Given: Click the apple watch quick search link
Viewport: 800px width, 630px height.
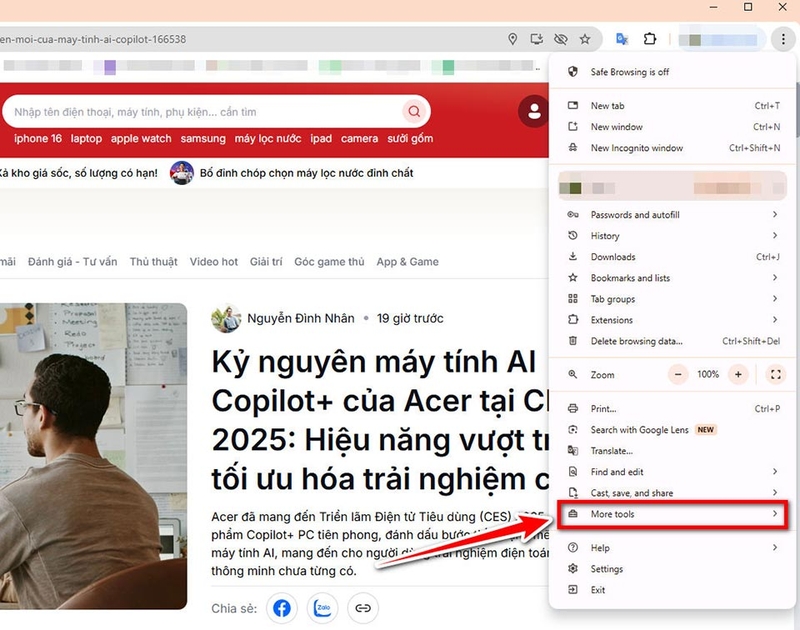Looking at the screenshot, I should (x=141, y=138).
